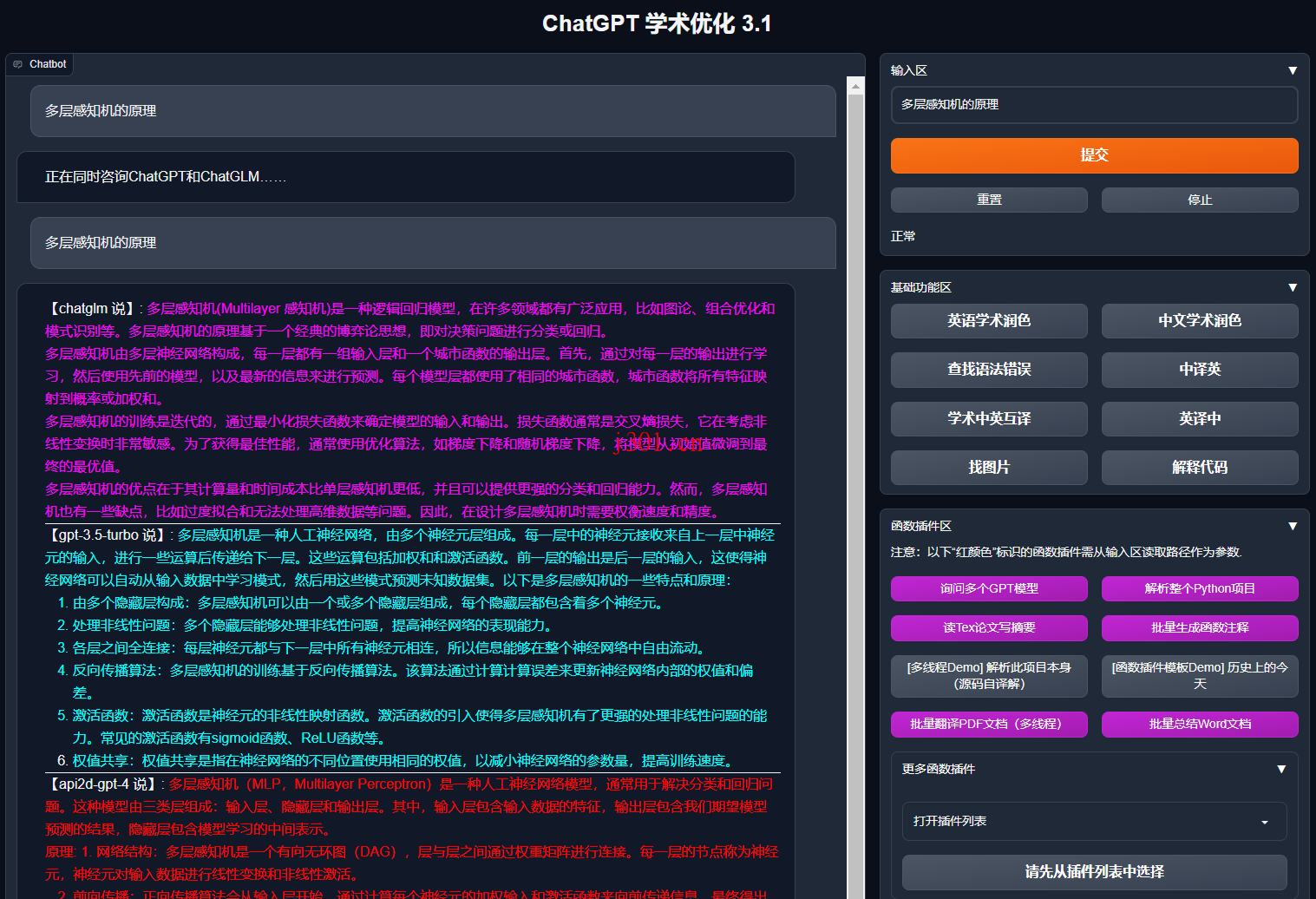
Task: Click 查找语法错误 to check grammar
Action: click(x=989, y=370)
